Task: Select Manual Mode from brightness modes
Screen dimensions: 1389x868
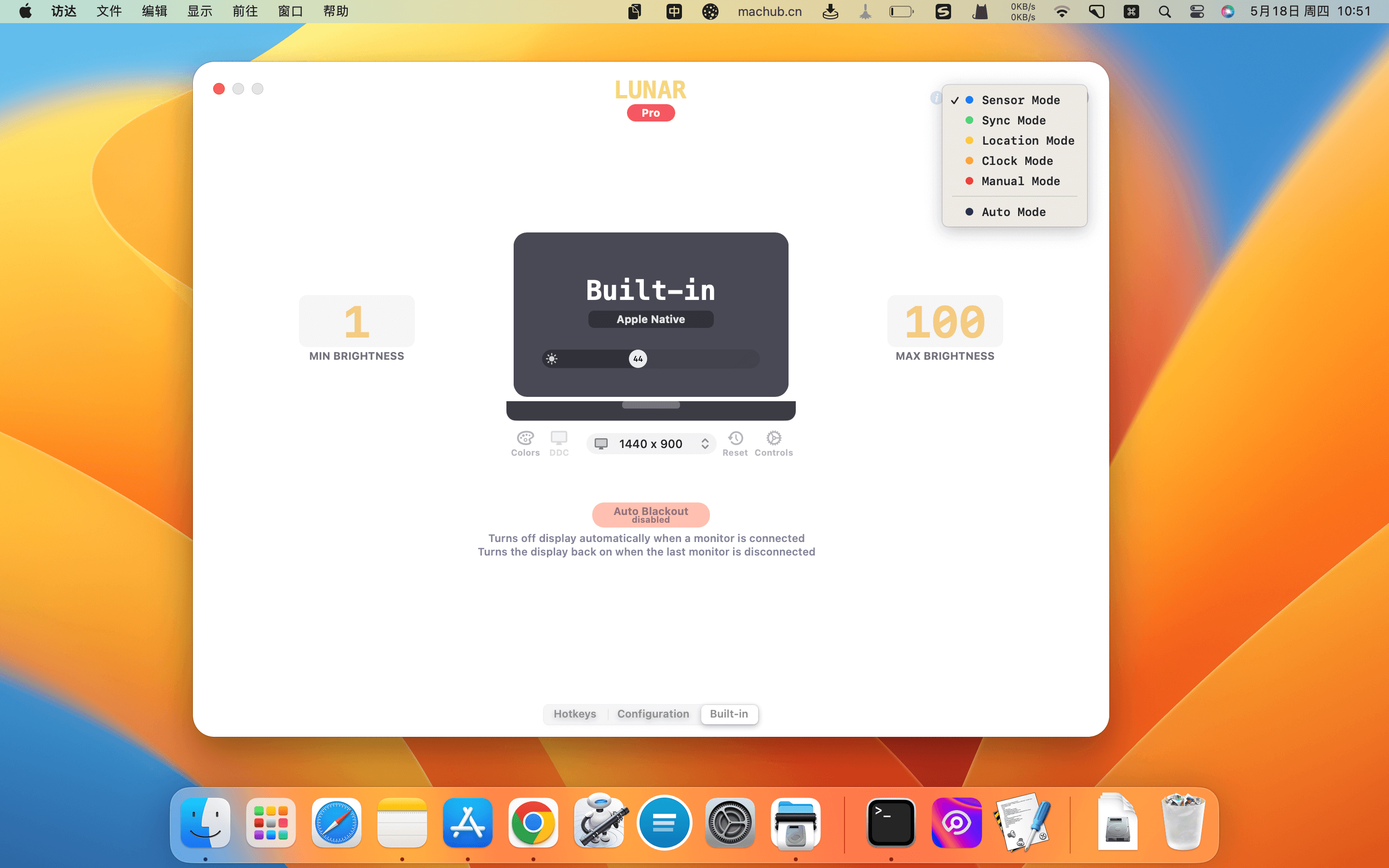Action: (x=1018, y=180)
